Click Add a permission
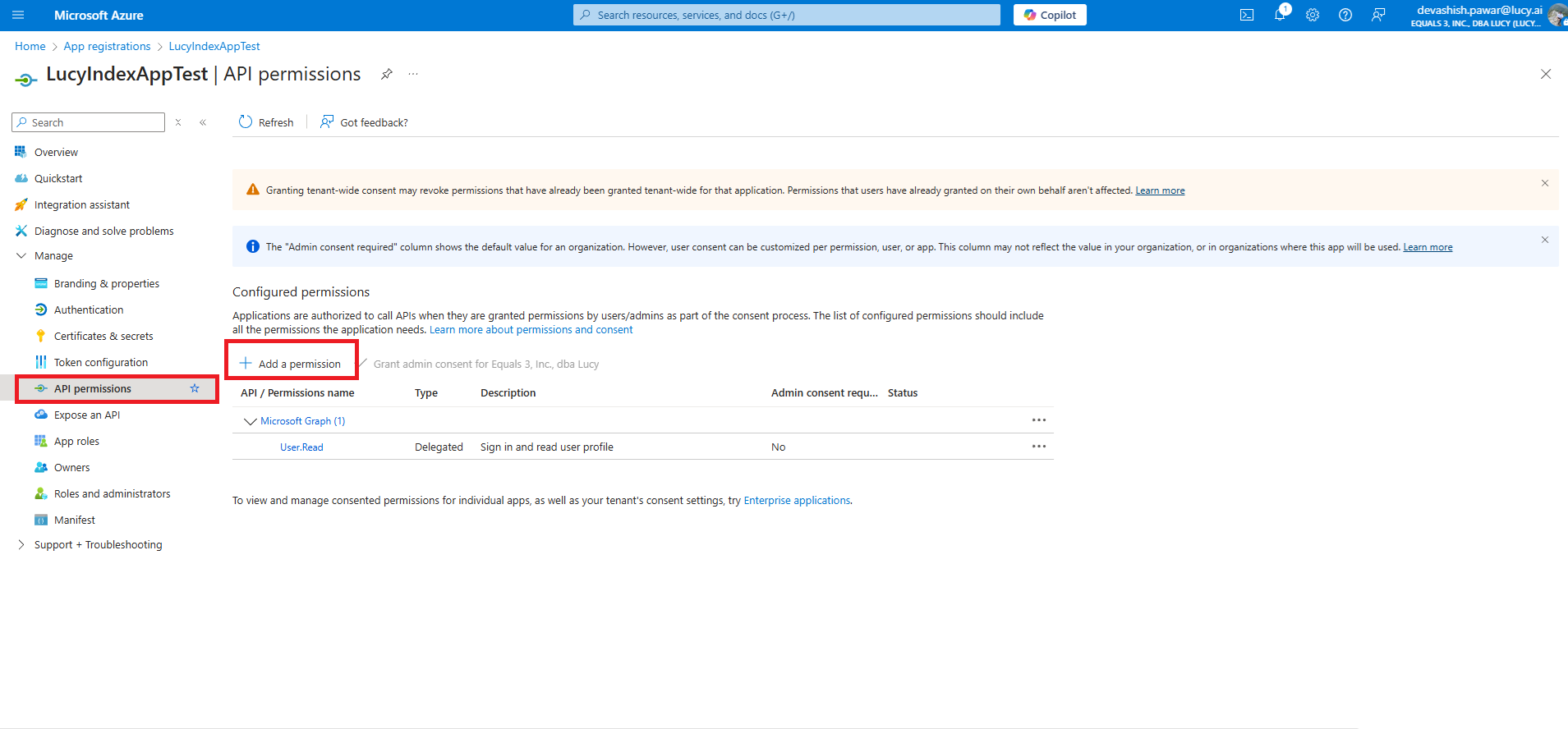Viewport: 1568px width, 729px height. [x=291, y=364]
